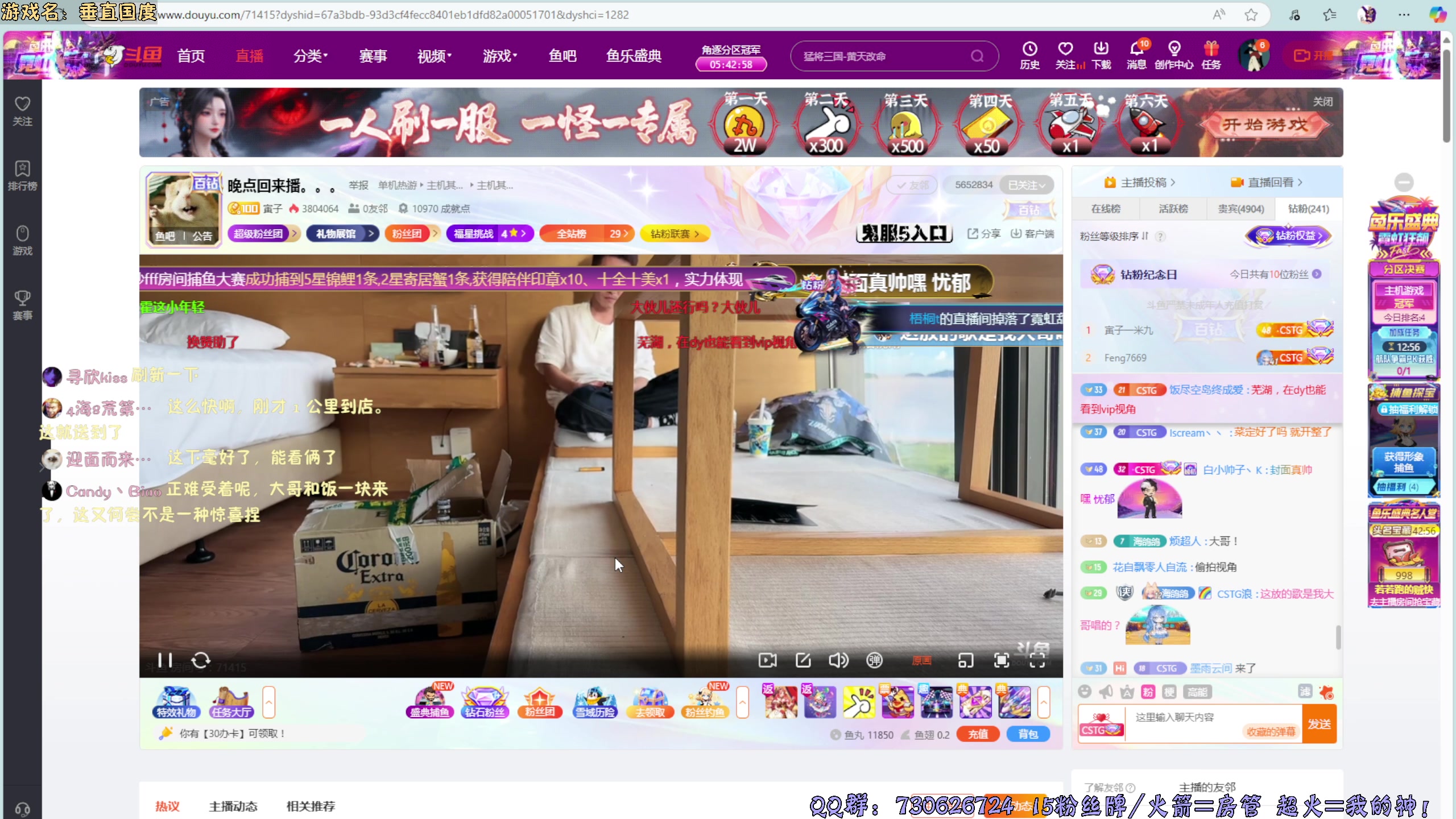Pause the live video
This screenshot has height=819, width=1456.
165,660
